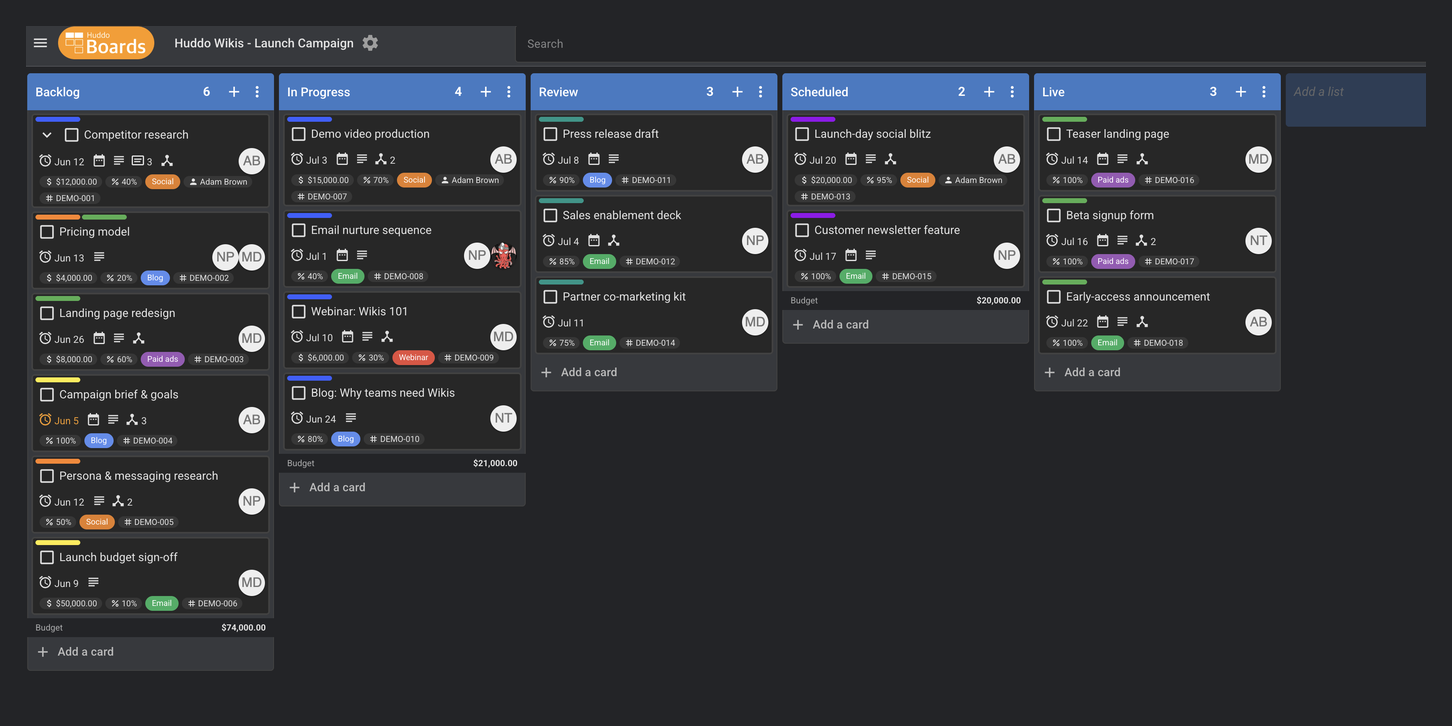The width and height of the screenshot is (1452, 726).
Task: Click calendar icon on Demo video production card
Action: click(342, 160)
